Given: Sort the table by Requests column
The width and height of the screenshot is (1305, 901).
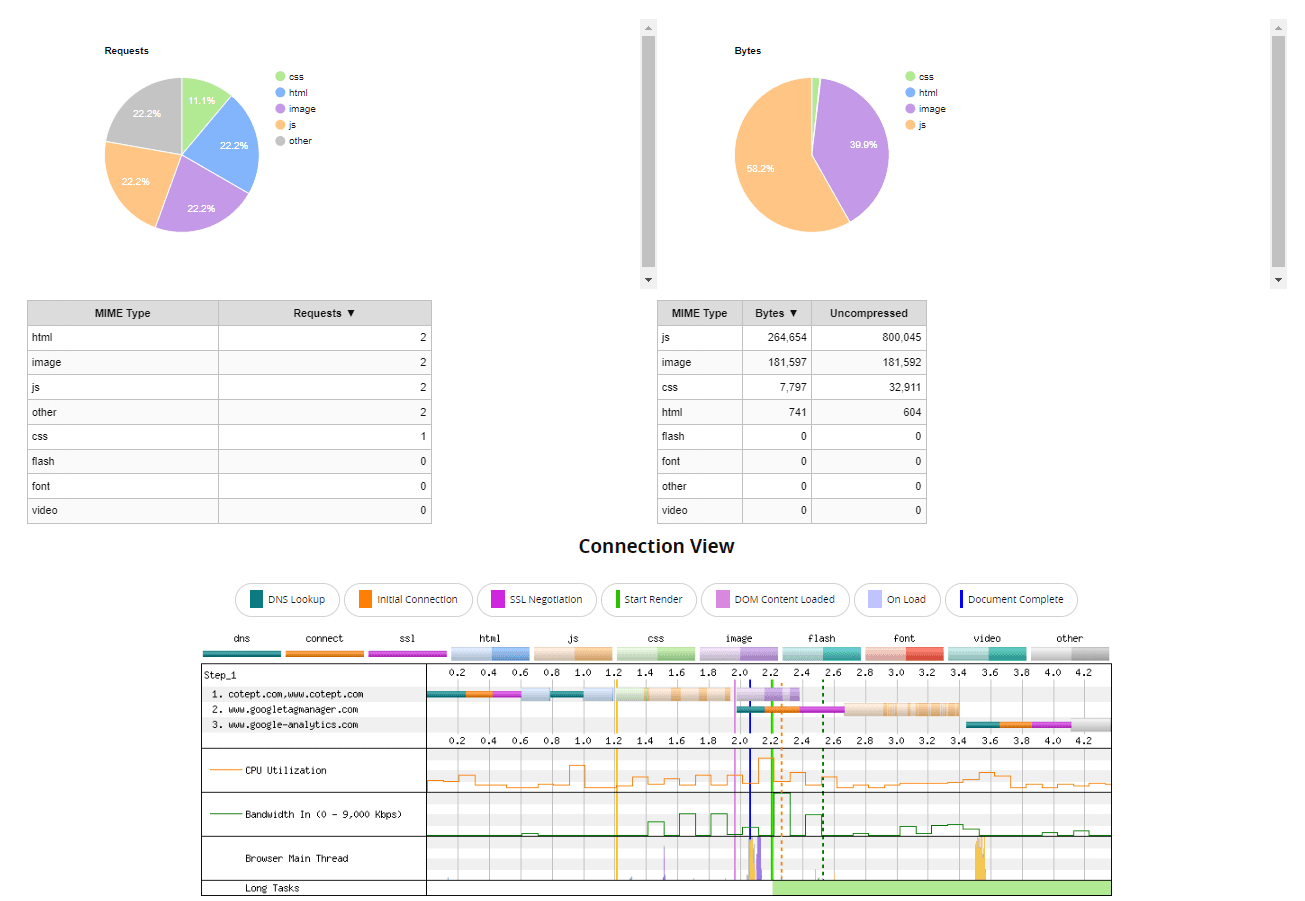Looking at the screenshot, I should 324,313.
